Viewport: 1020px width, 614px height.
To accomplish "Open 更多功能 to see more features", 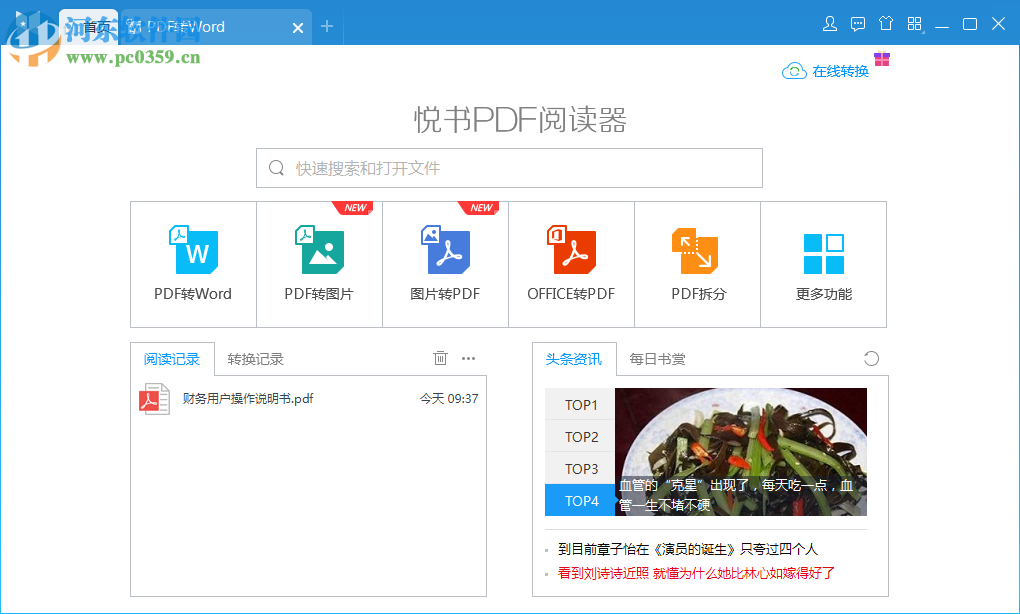I will tap(822, 264).
